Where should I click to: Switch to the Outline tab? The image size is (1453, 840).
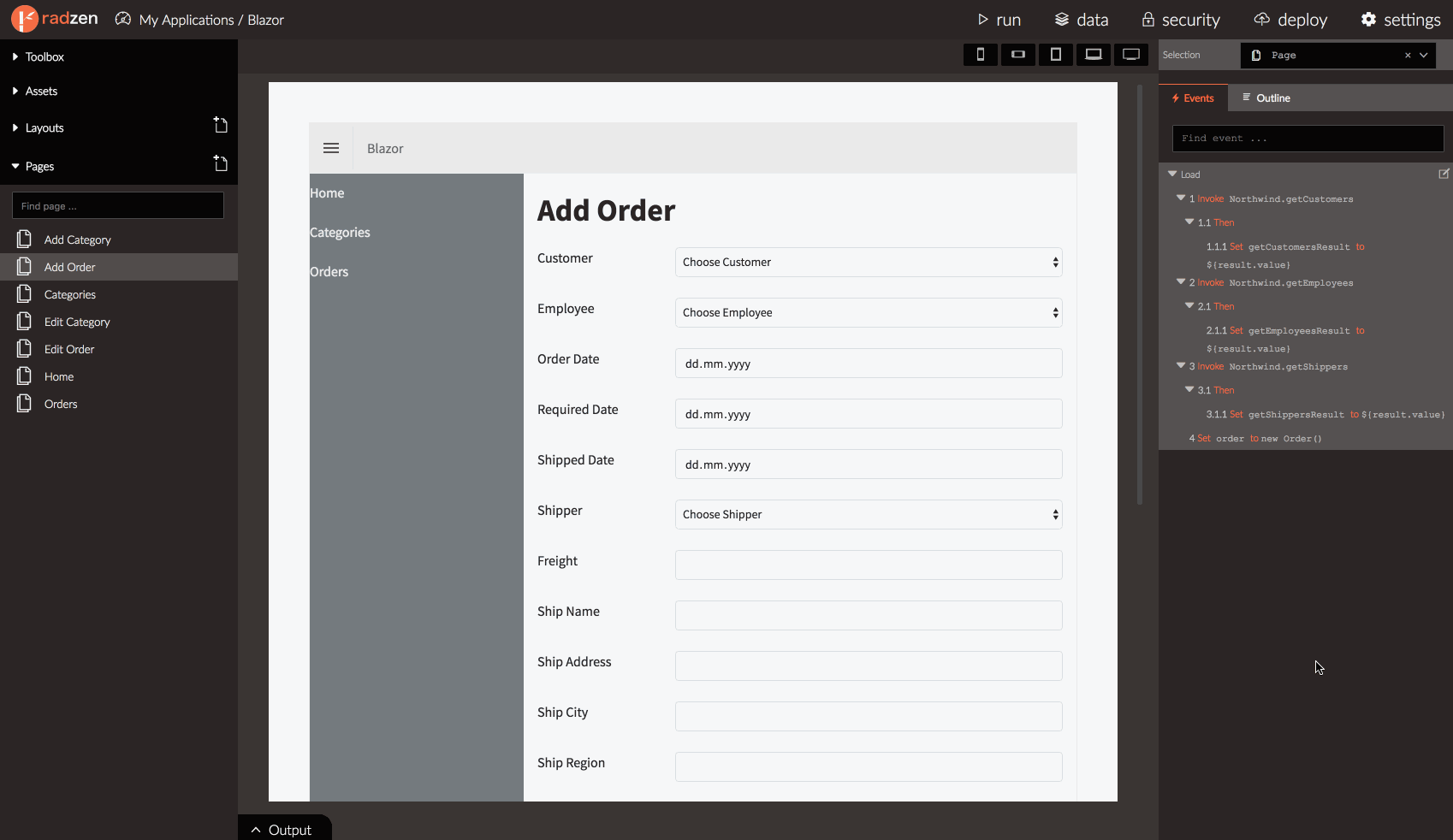click(1266, 98)
